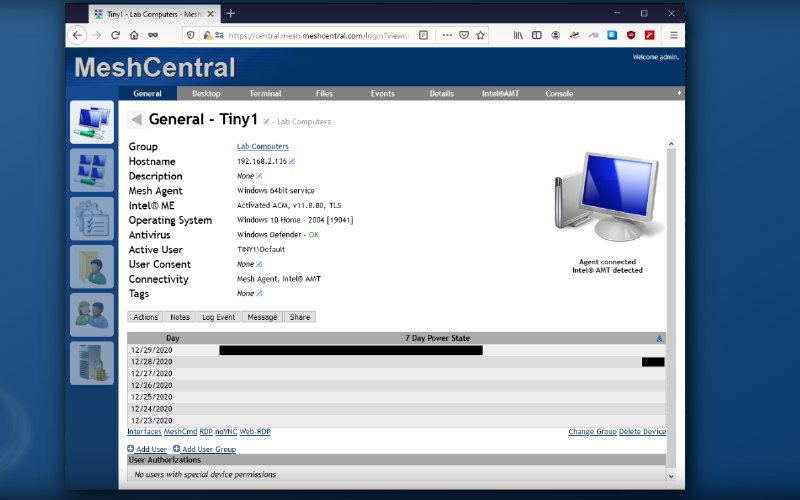Switch to the Desktop tab
The image size is (800, 500).
click(206, 93)
